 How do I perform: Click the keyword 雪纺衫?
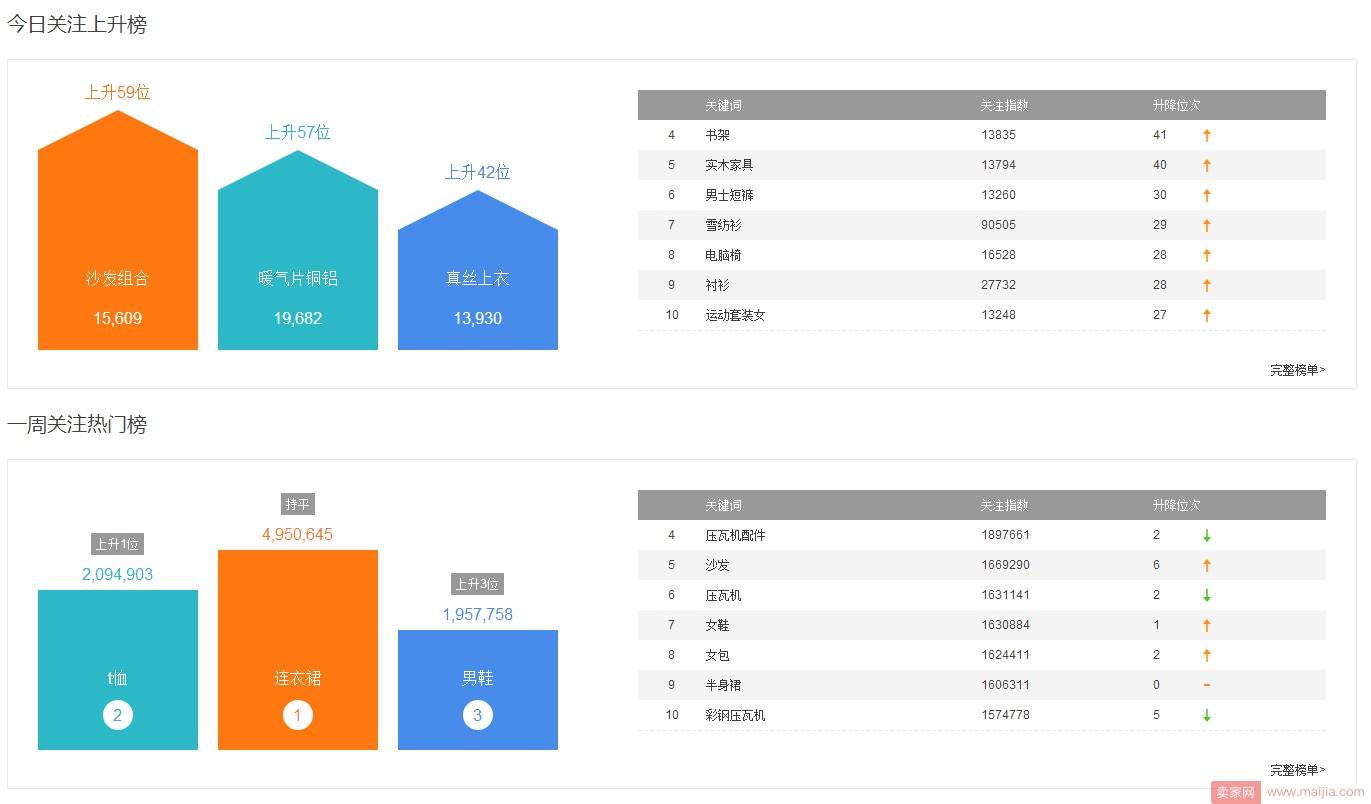723,225
